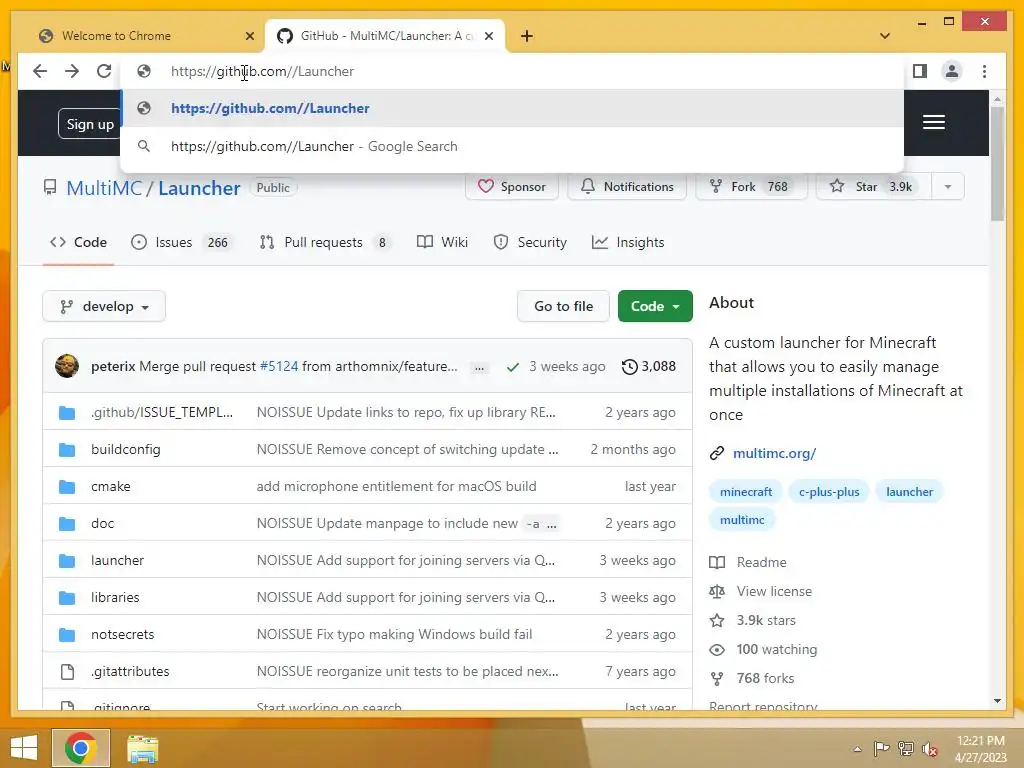This screenshot has width=1024, height=768.
Task: Open the View license link
Action: tap(761, 592)
